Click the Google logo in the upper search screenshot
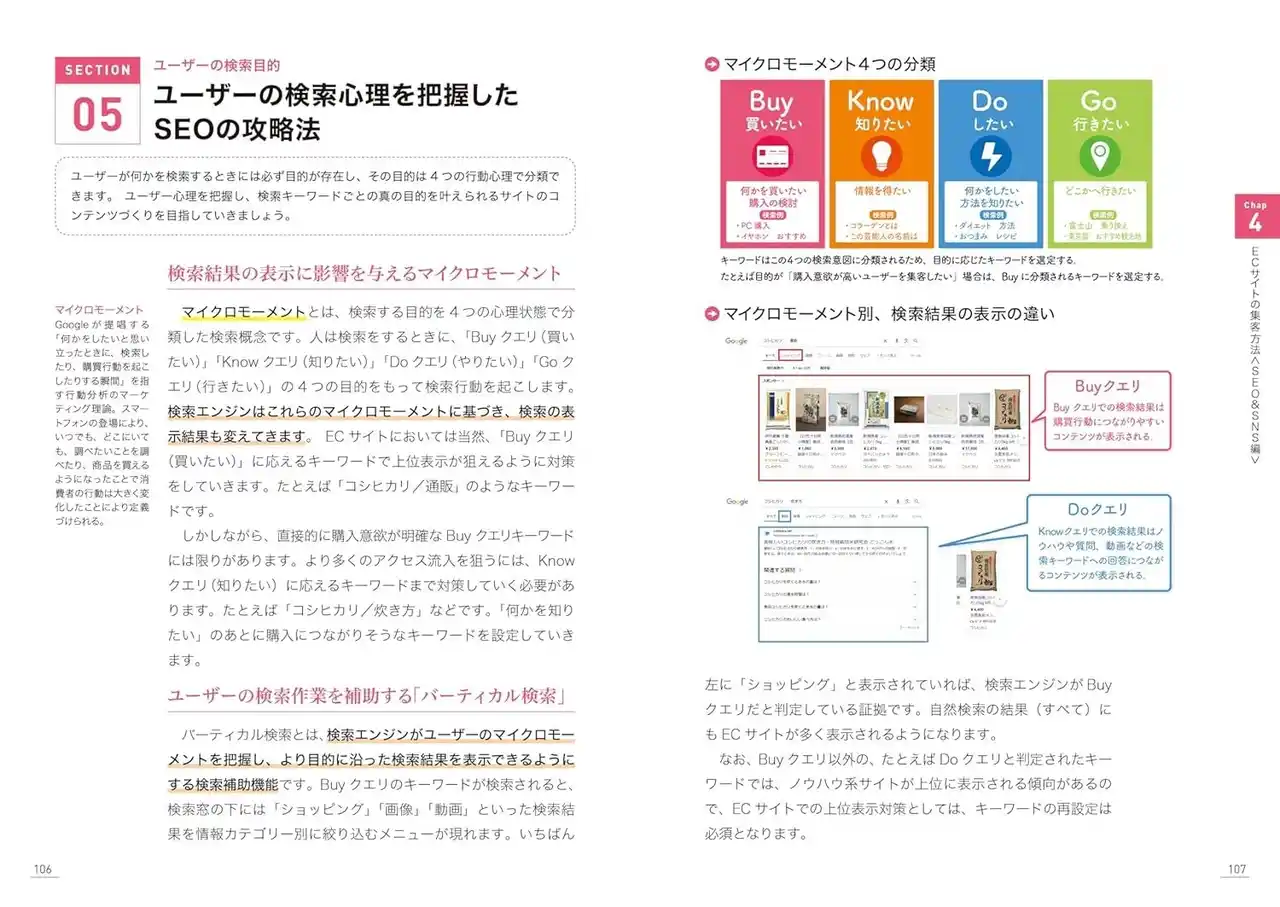The image size is (1280, 907). (737, 342)
